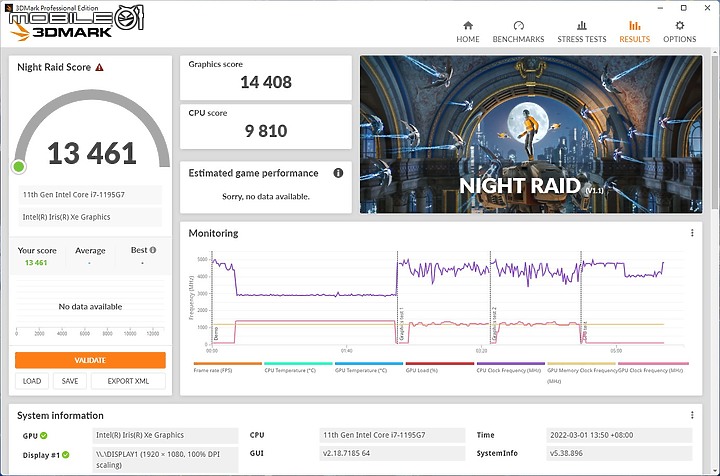Click the VALIDATE button

coord(90,360)
